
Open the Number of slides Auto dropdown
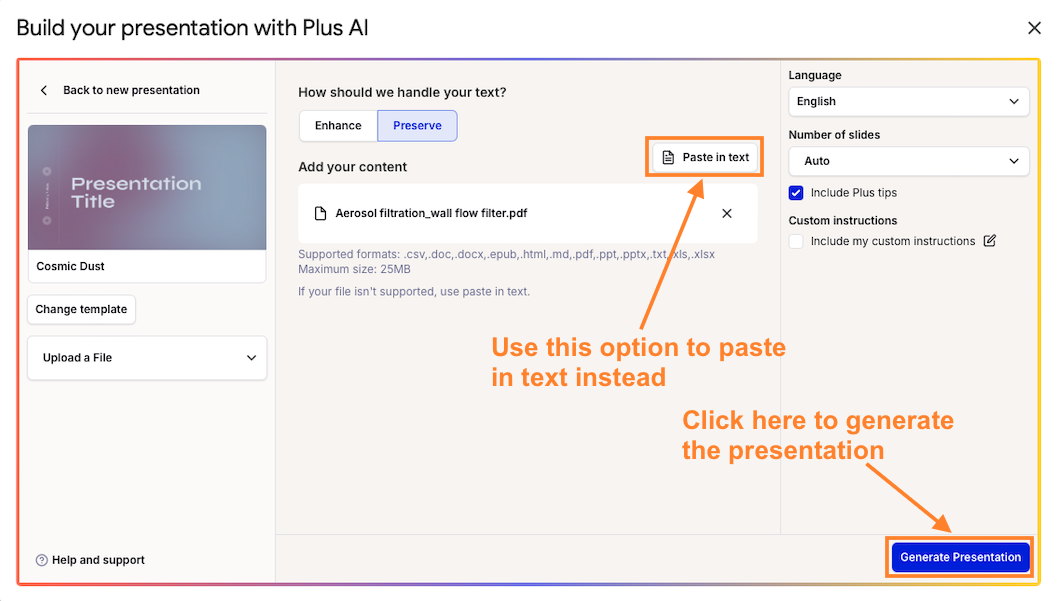click(x=908, y=161)
